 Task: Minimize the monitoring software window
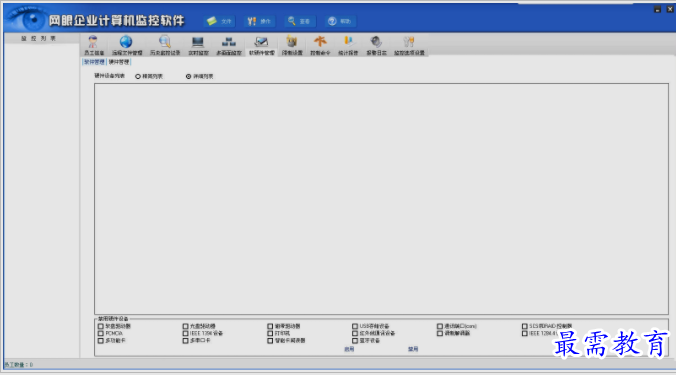[657, 9]
